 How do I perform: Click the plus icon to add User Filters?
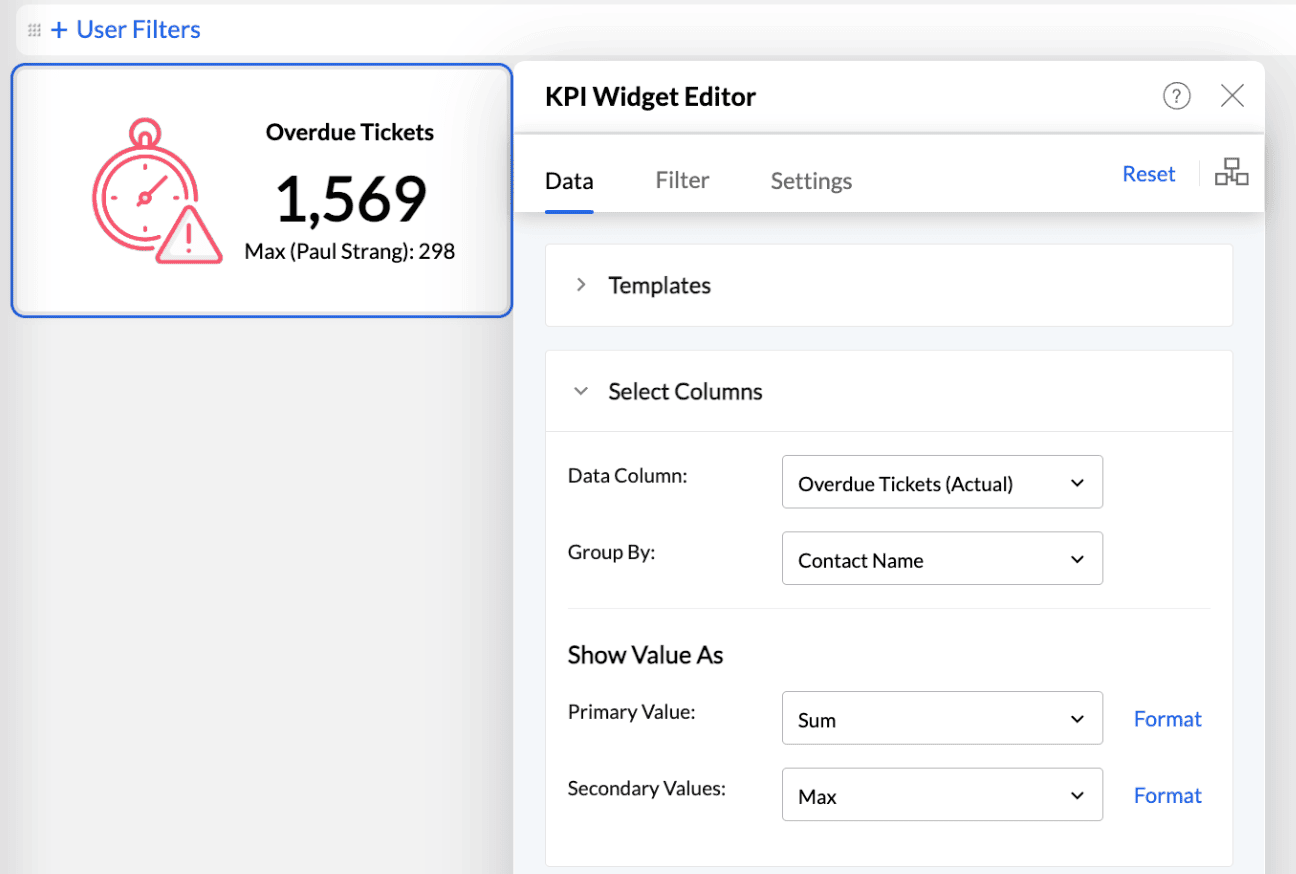coord(59,30)
